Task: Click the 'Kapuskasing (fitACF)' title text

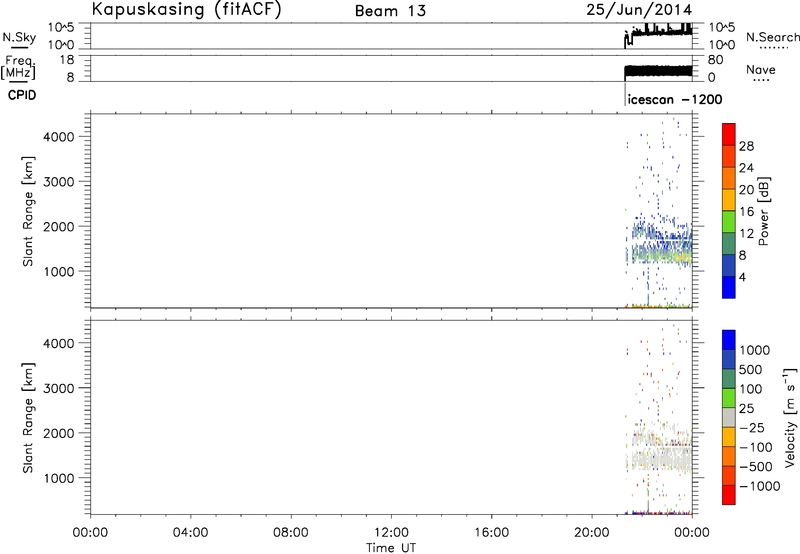Action: pyautogui.click(x=186, y=9)
